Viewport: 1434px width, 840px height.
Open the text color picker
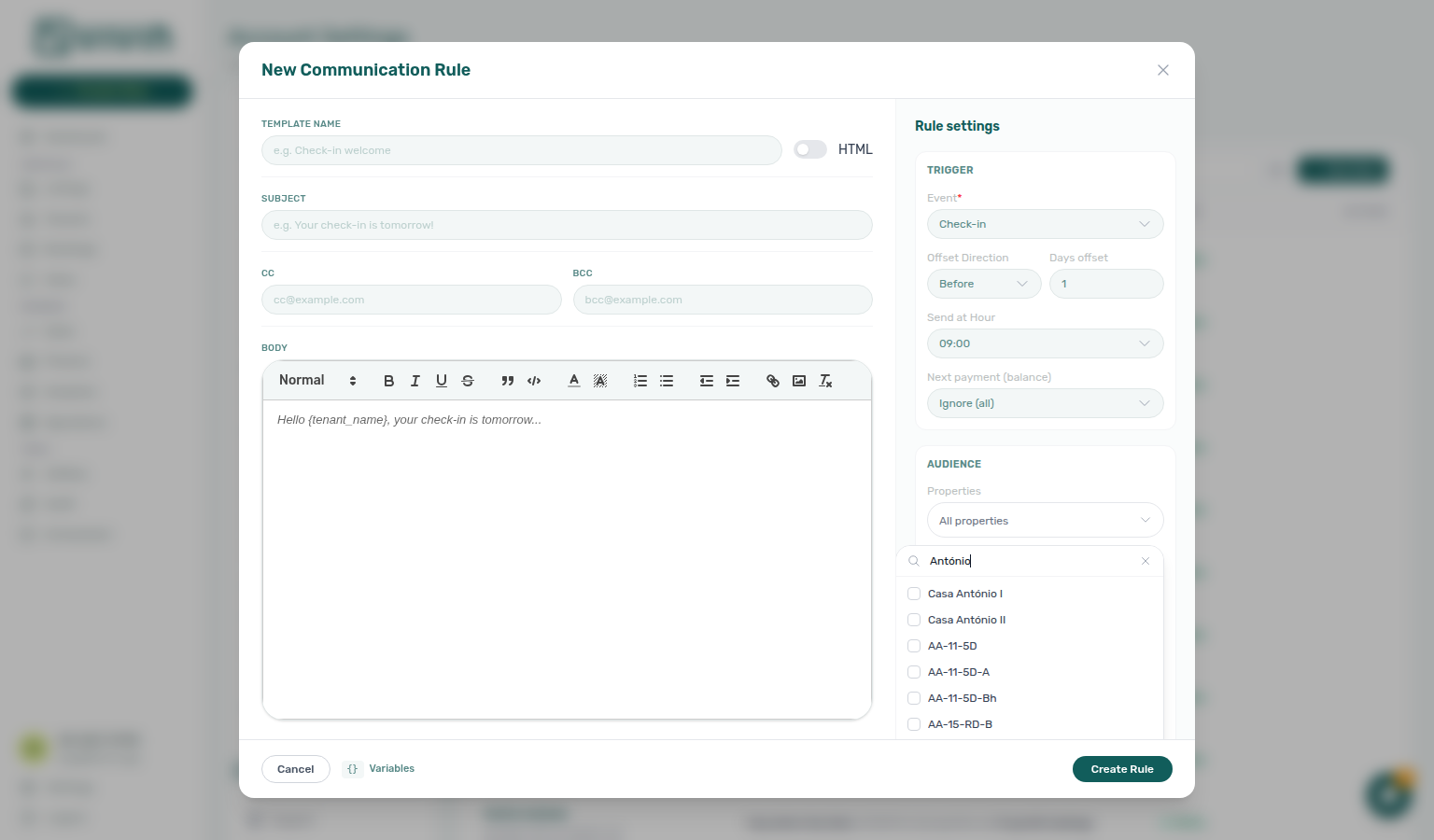[x=574, y=381]
